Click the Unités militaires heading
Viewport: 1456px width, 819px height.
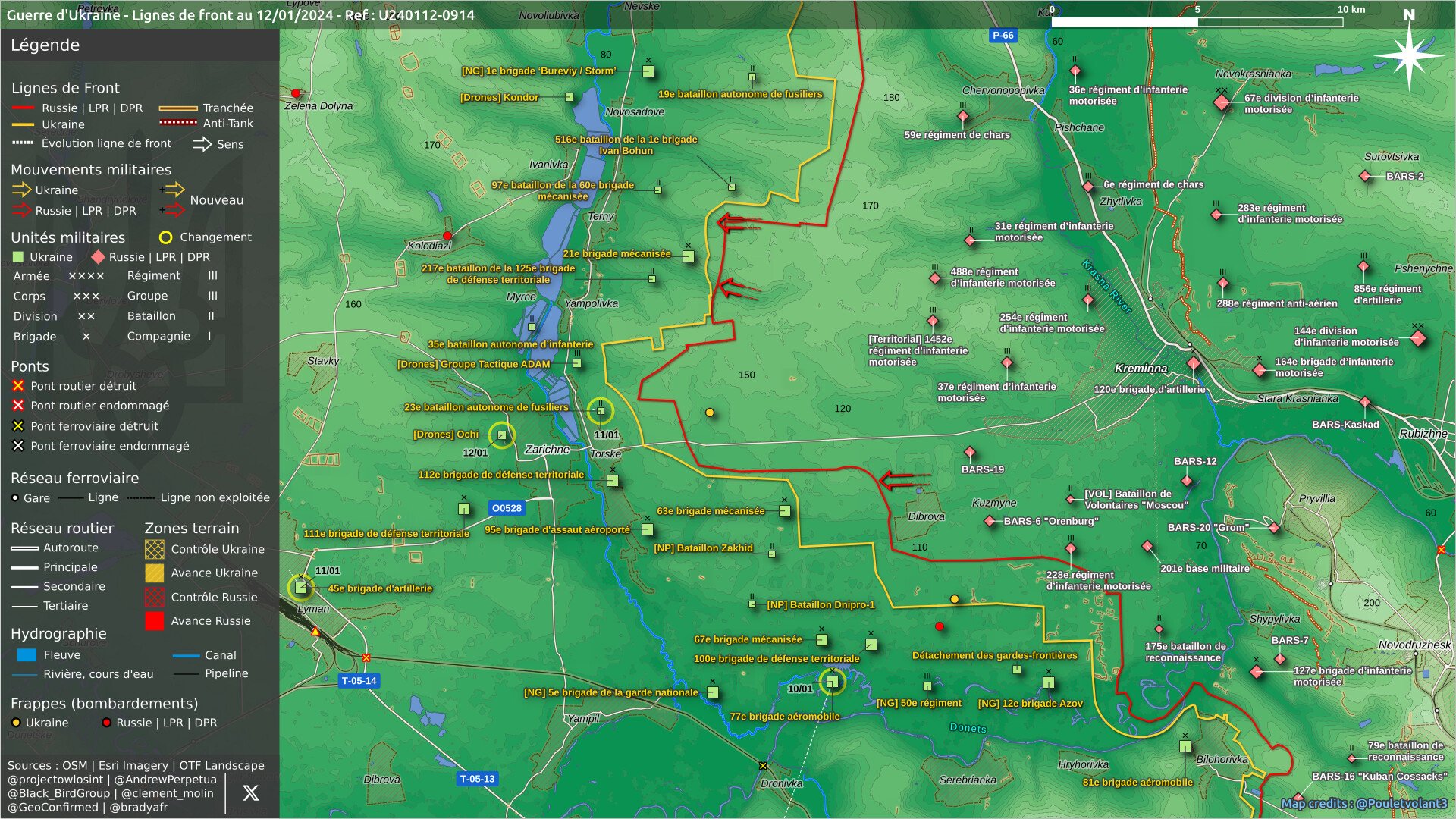point(67,237)
